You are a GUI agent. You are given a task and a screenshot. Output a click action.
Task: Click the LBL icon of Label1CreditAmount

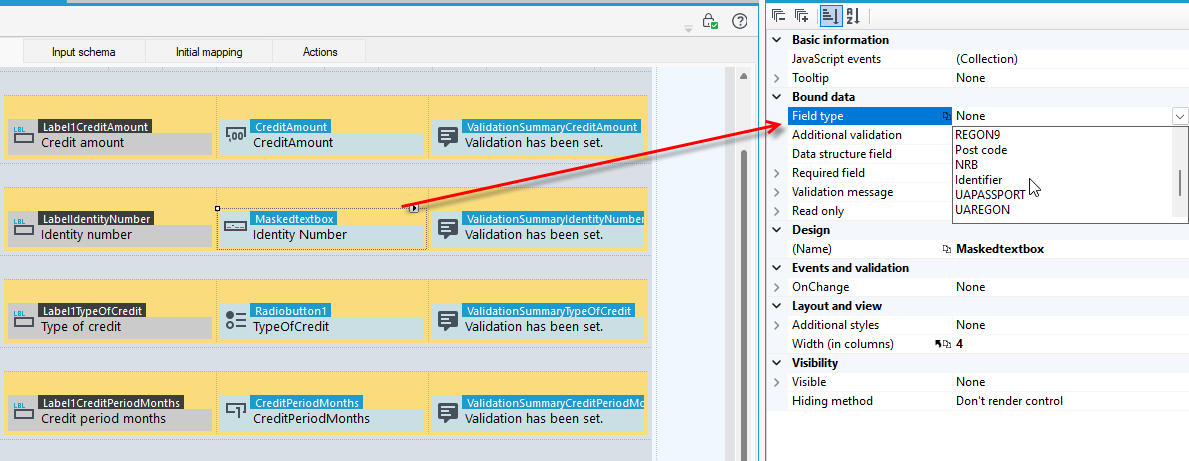[x=24, y=136]
